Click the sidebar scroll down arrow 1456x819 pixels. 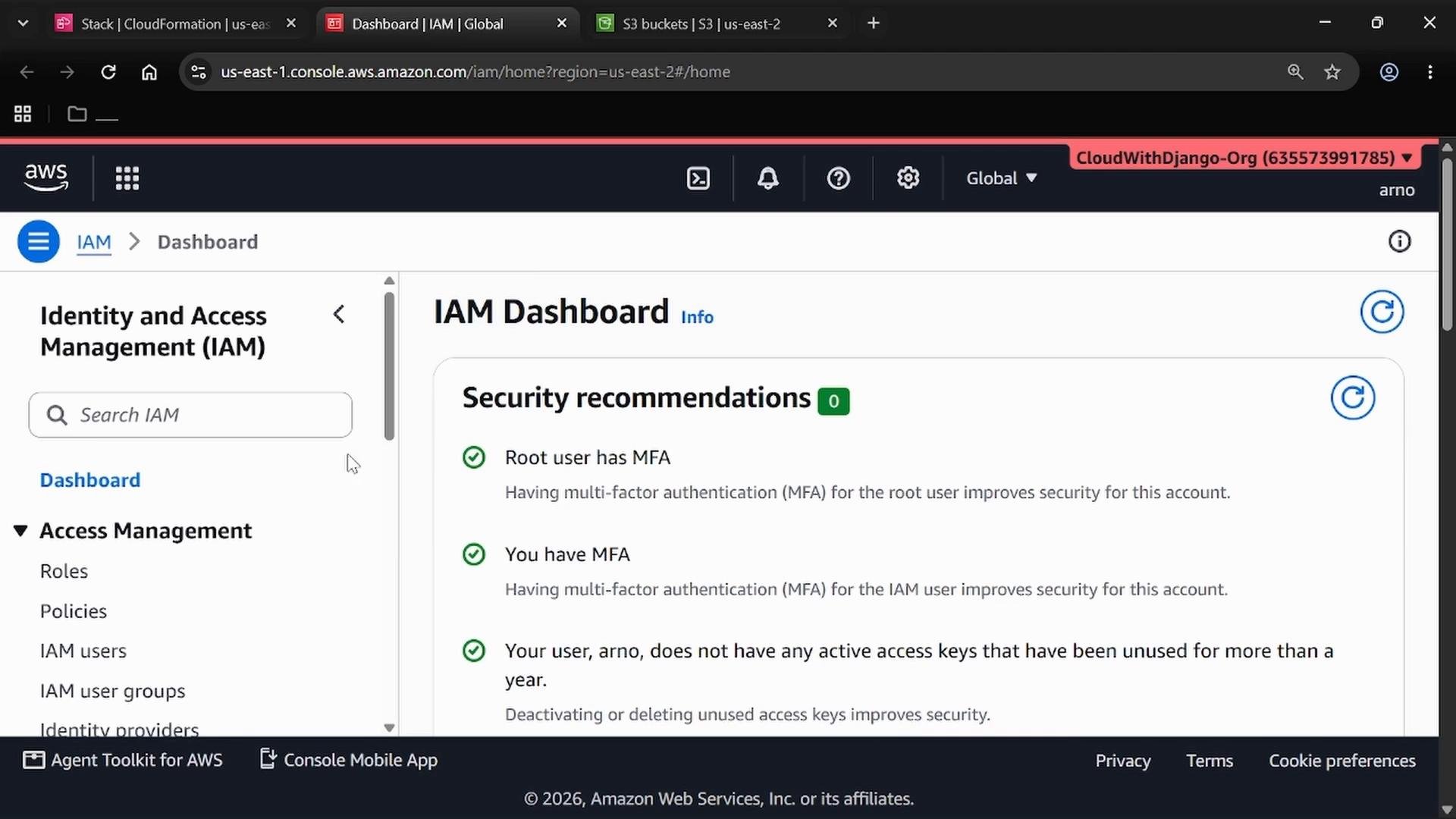pyautogui.click(x=389, y=728)
